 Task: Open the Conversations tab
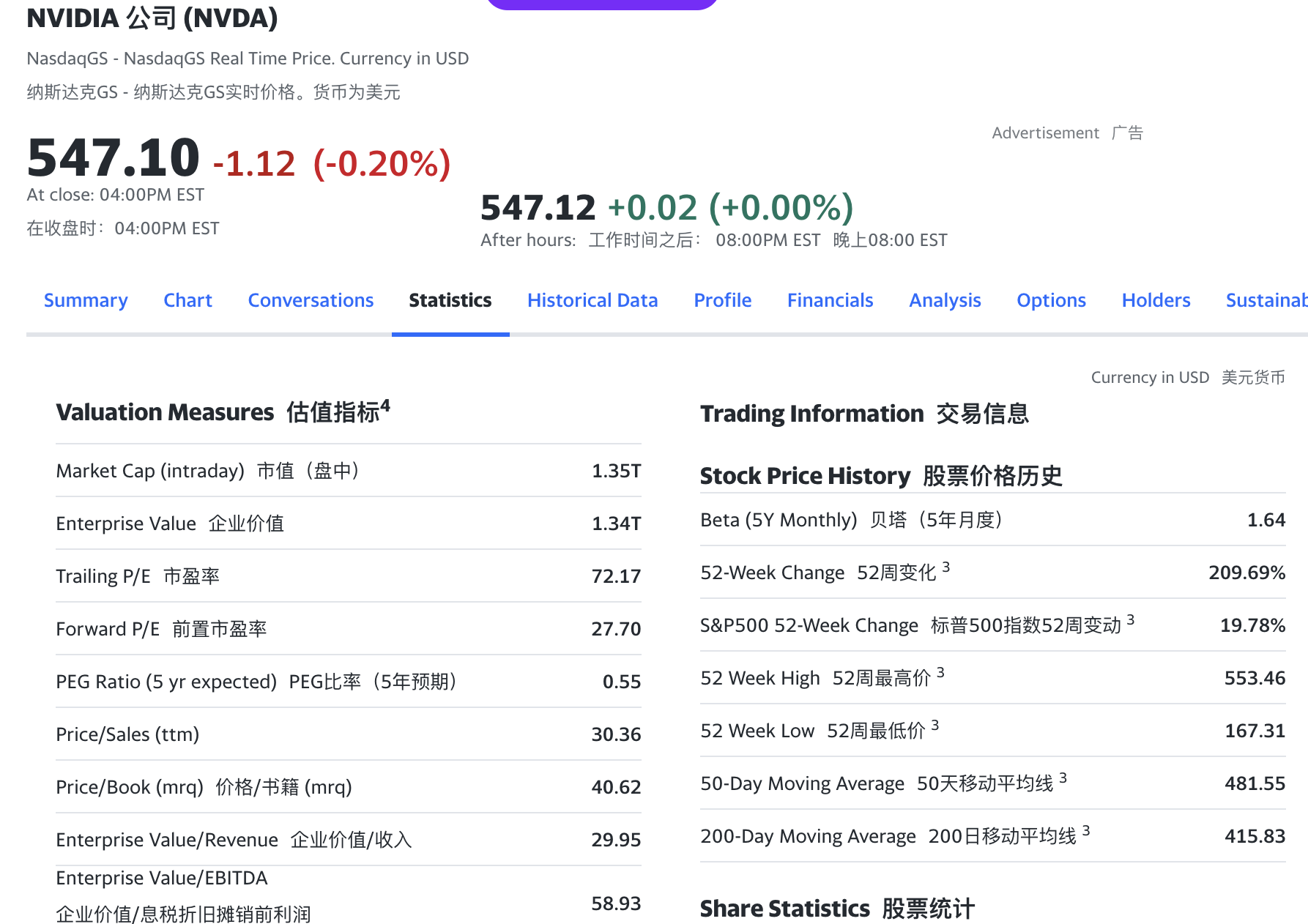[311, 300]
